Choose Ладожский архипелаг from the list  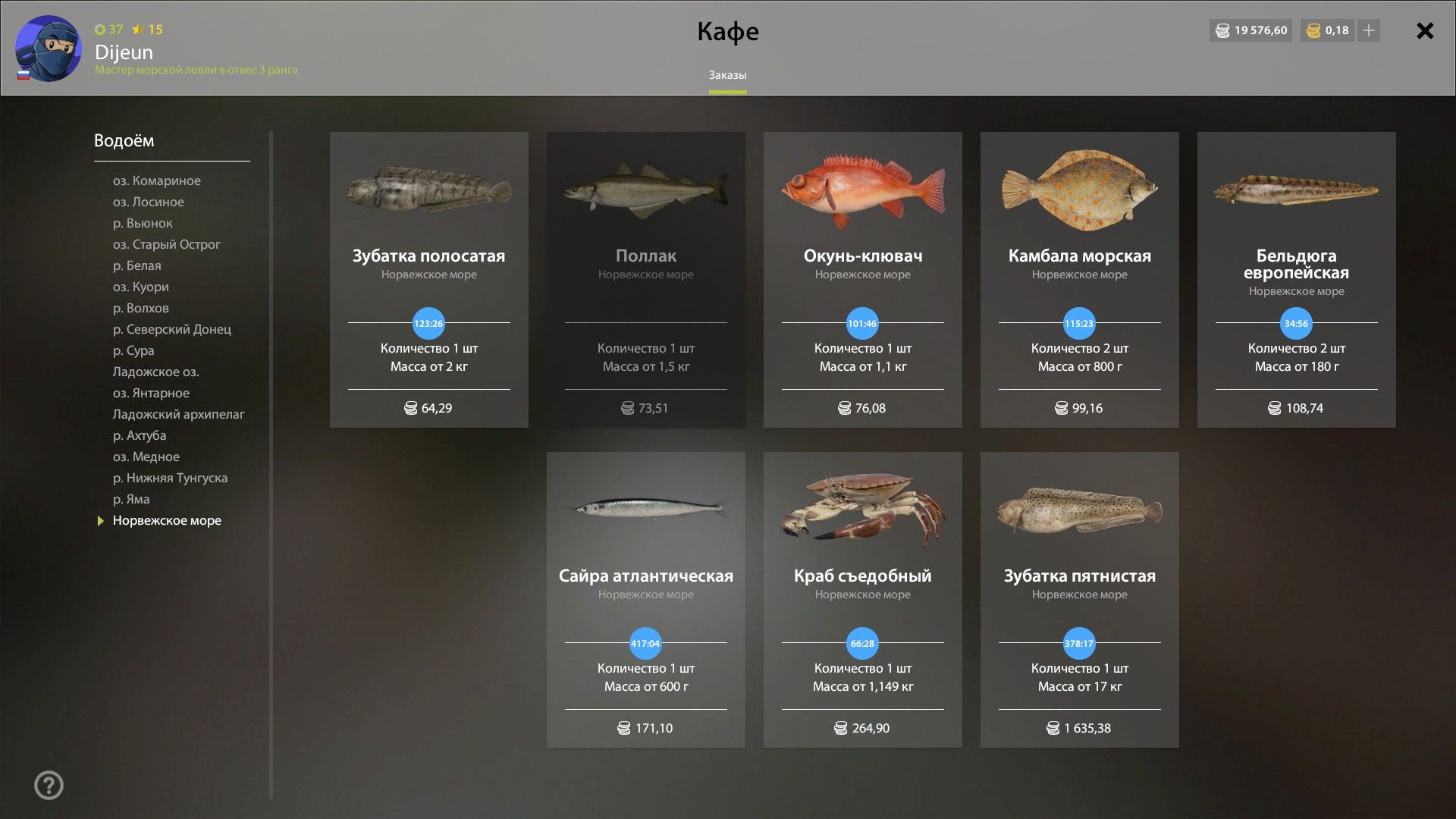pos(179,414)
